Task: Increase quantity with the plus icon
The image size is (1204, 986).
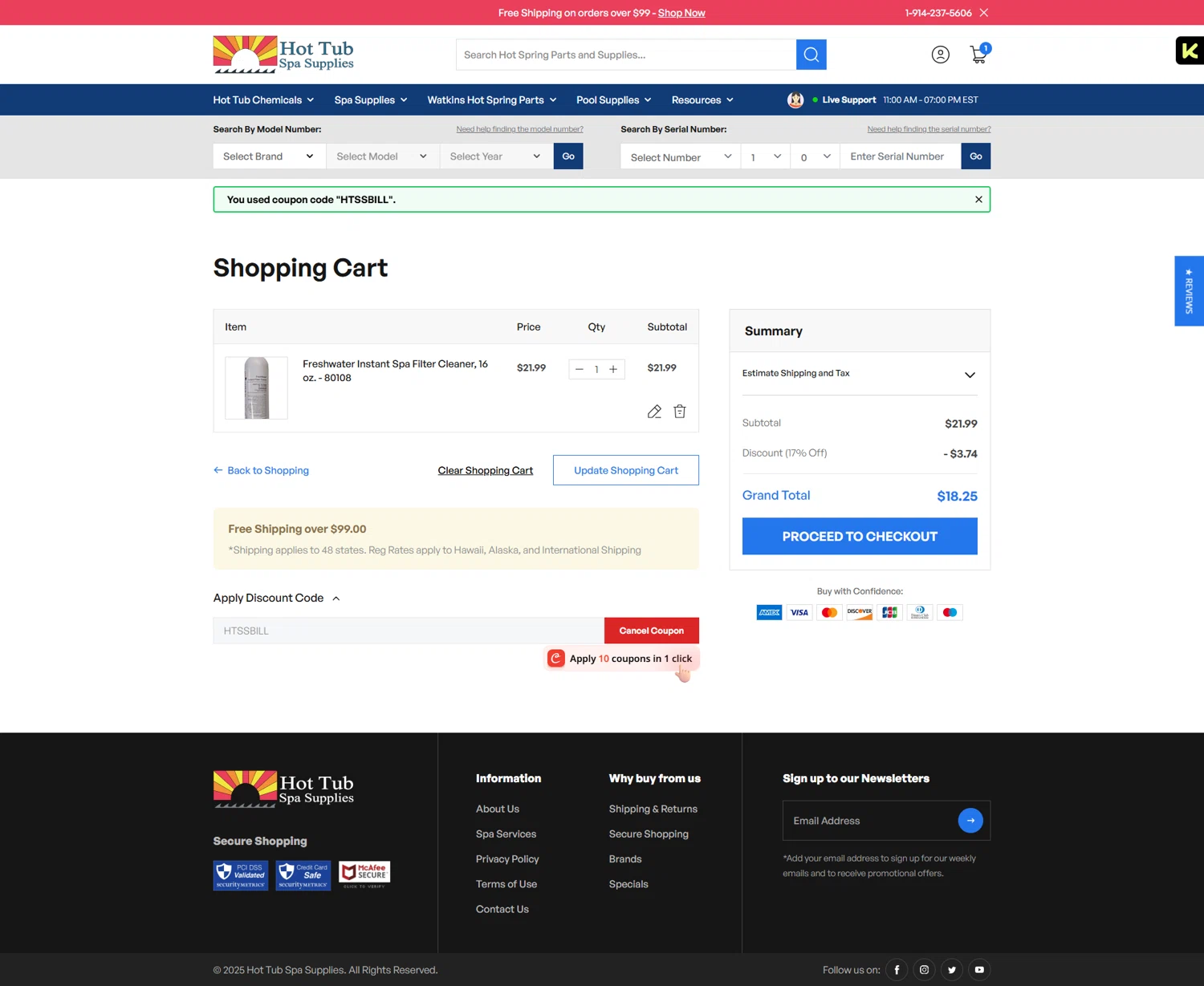Action: click(613, 369)
